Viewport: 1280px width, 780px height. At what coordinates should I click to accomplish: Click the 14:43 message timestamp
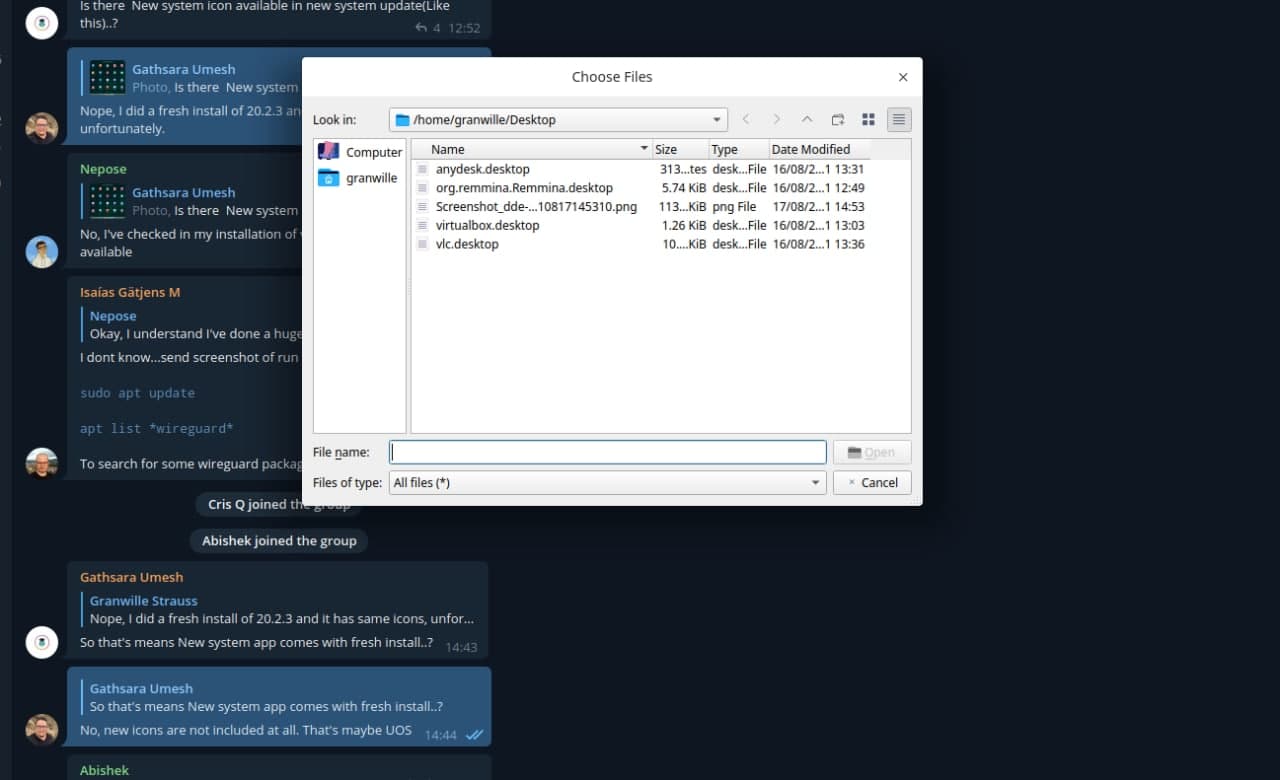[x=461, y=647]
